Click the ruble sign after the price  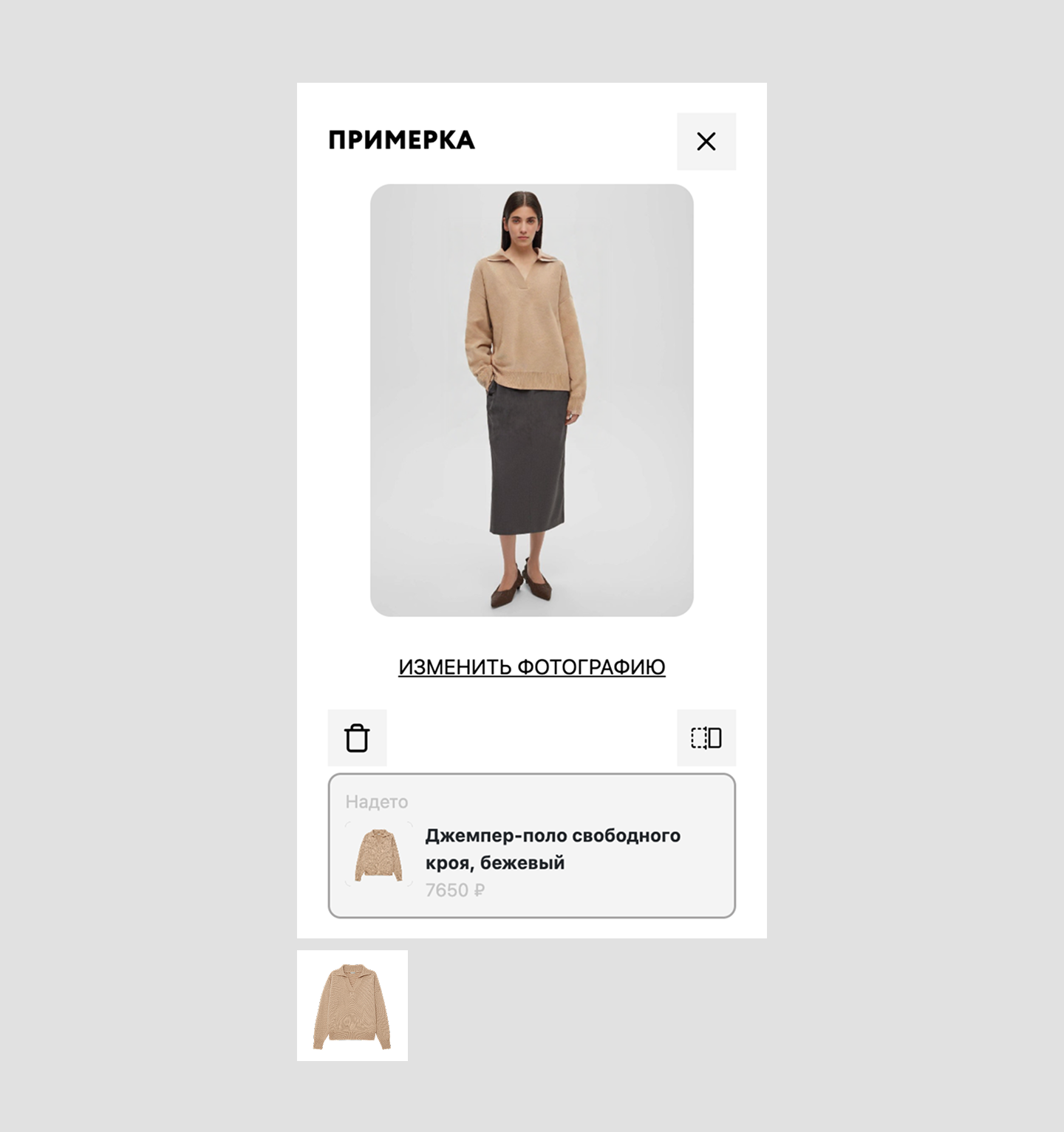[x=479, y=890]
